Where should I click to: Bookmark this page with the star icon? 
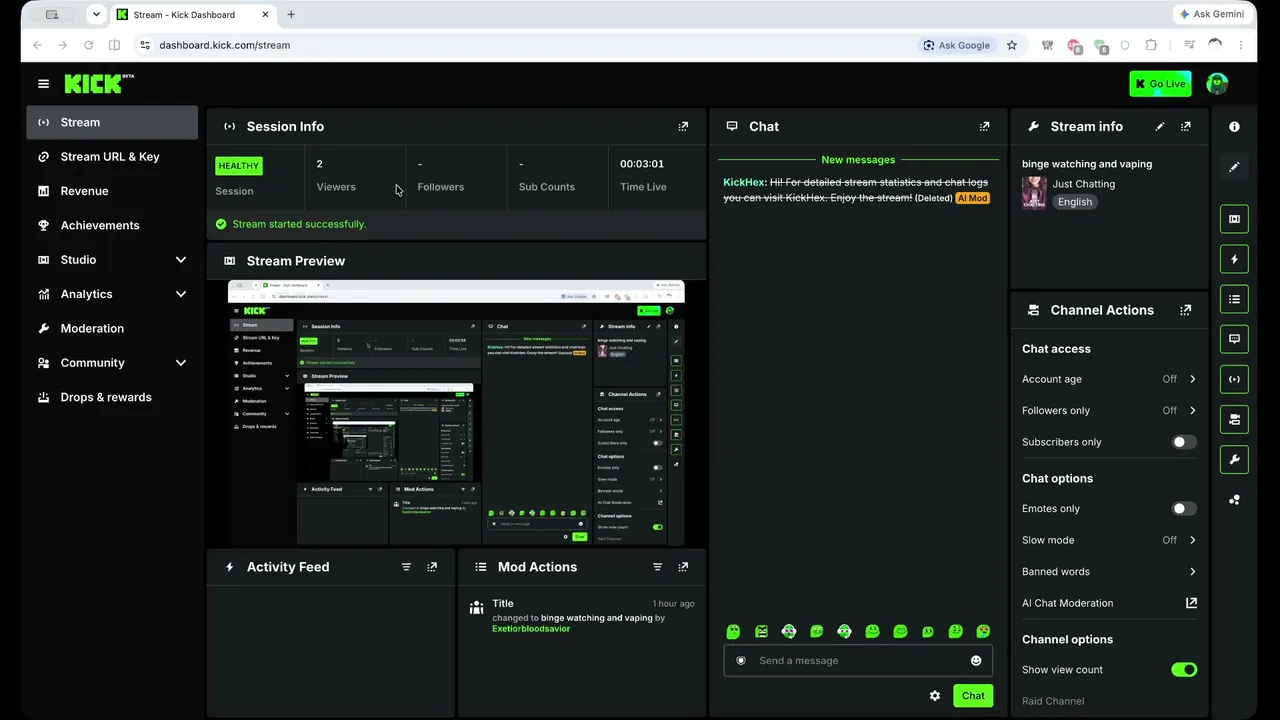pyautogui.click(x=1012, y=45)
